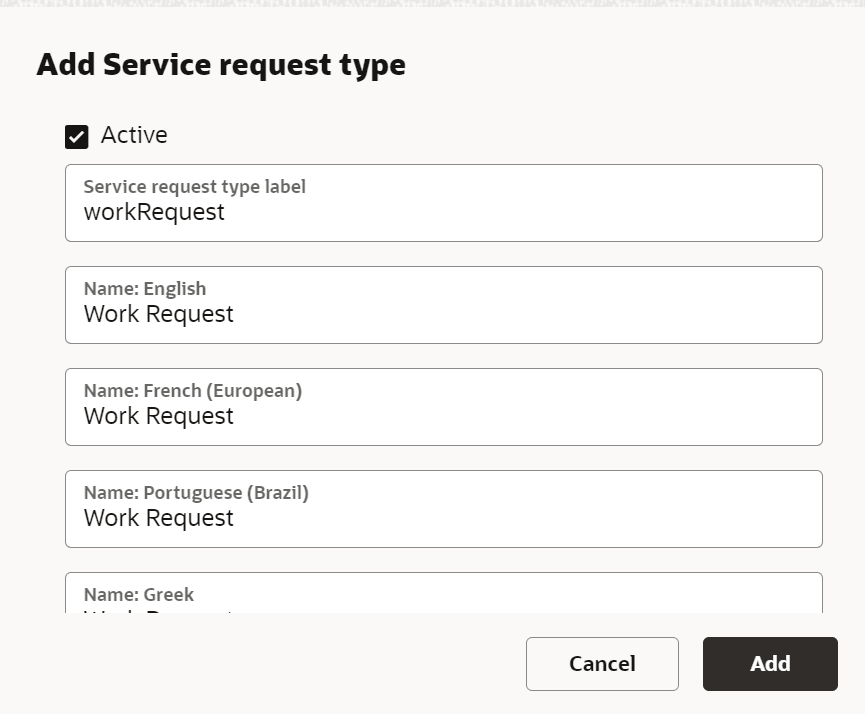Click the "Name: Greek" caption

[138, 595]
